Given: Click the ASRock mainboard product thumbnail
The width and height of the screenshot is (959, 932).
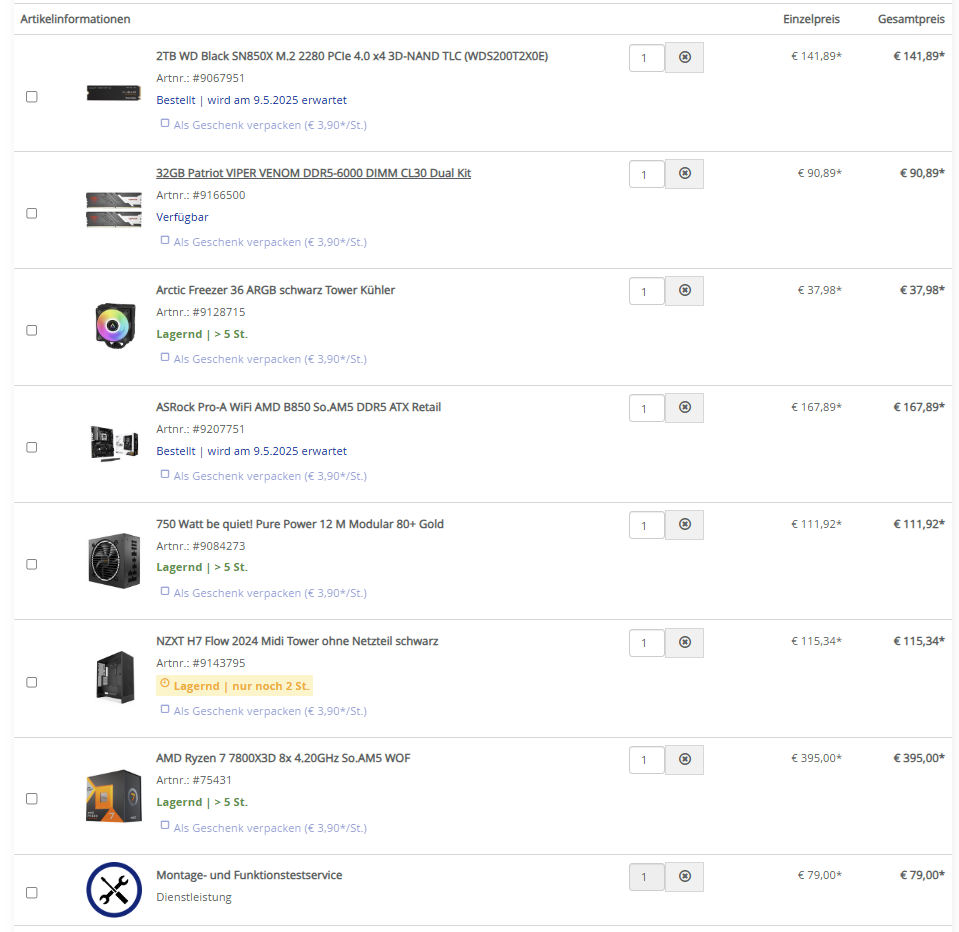Looking at the screenshot, I should [114, 443].
